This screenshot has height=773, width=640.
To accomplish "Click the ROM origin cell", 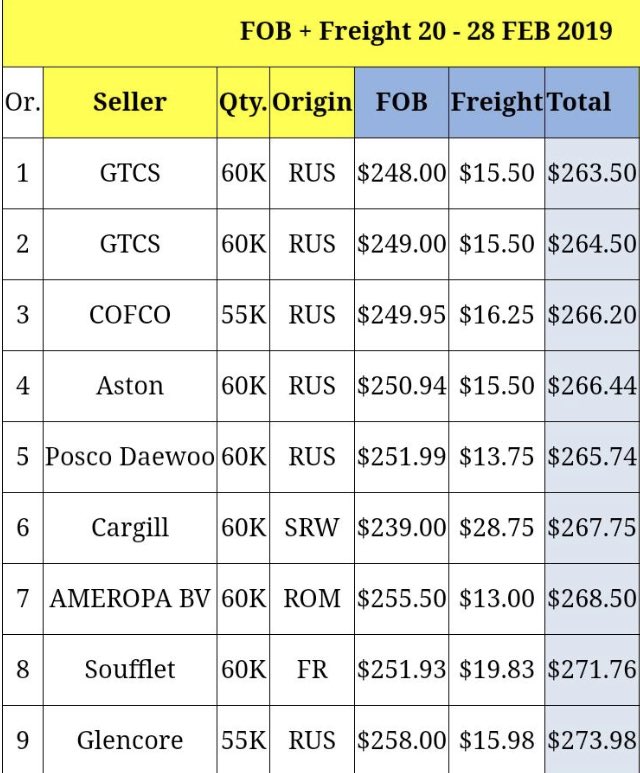I will 312,599.
